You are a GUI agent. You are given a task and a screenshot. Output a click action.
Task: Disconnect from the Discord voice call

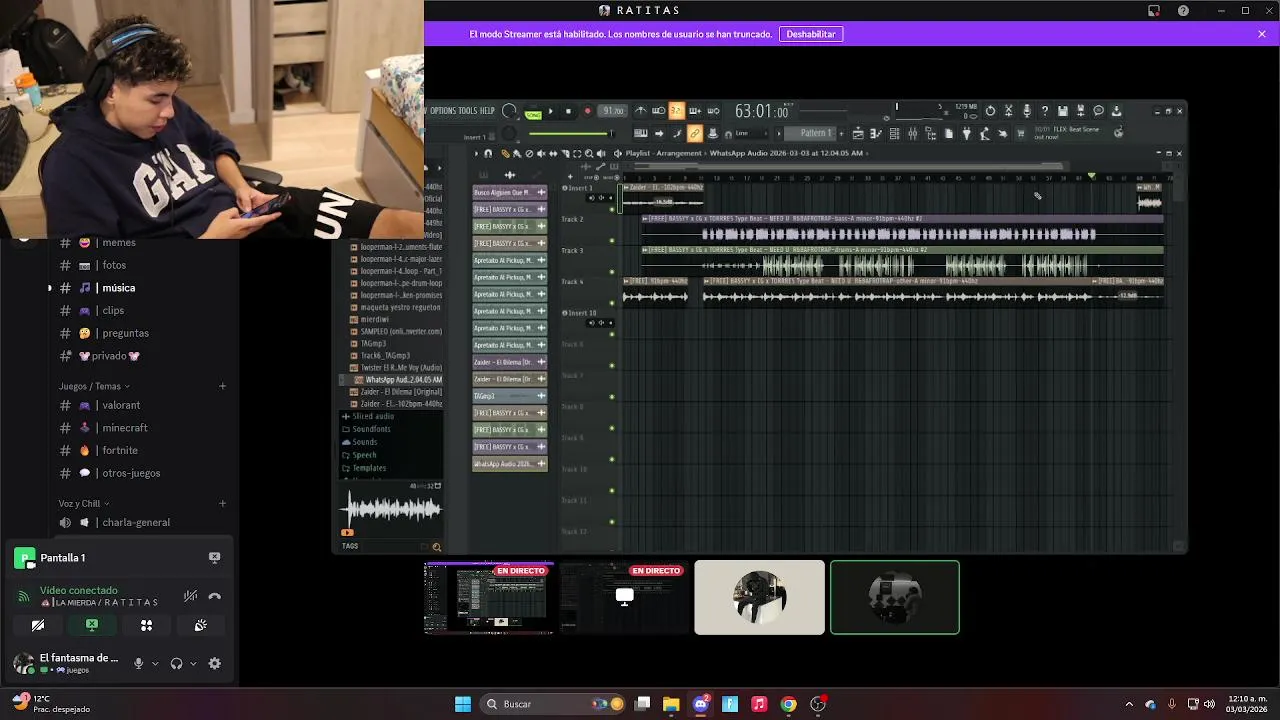[x=214, y=596]
